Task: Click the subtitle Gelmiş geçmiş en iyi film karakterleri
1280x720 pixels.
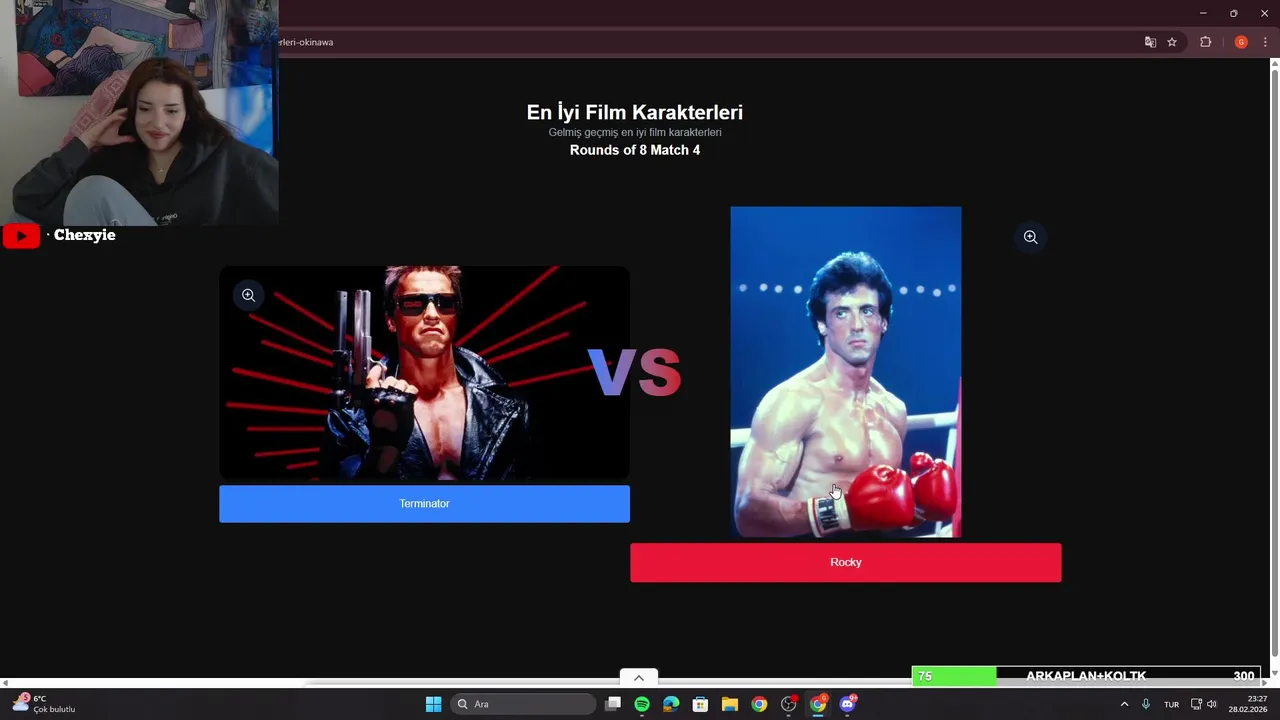Action: click(635, 132)
